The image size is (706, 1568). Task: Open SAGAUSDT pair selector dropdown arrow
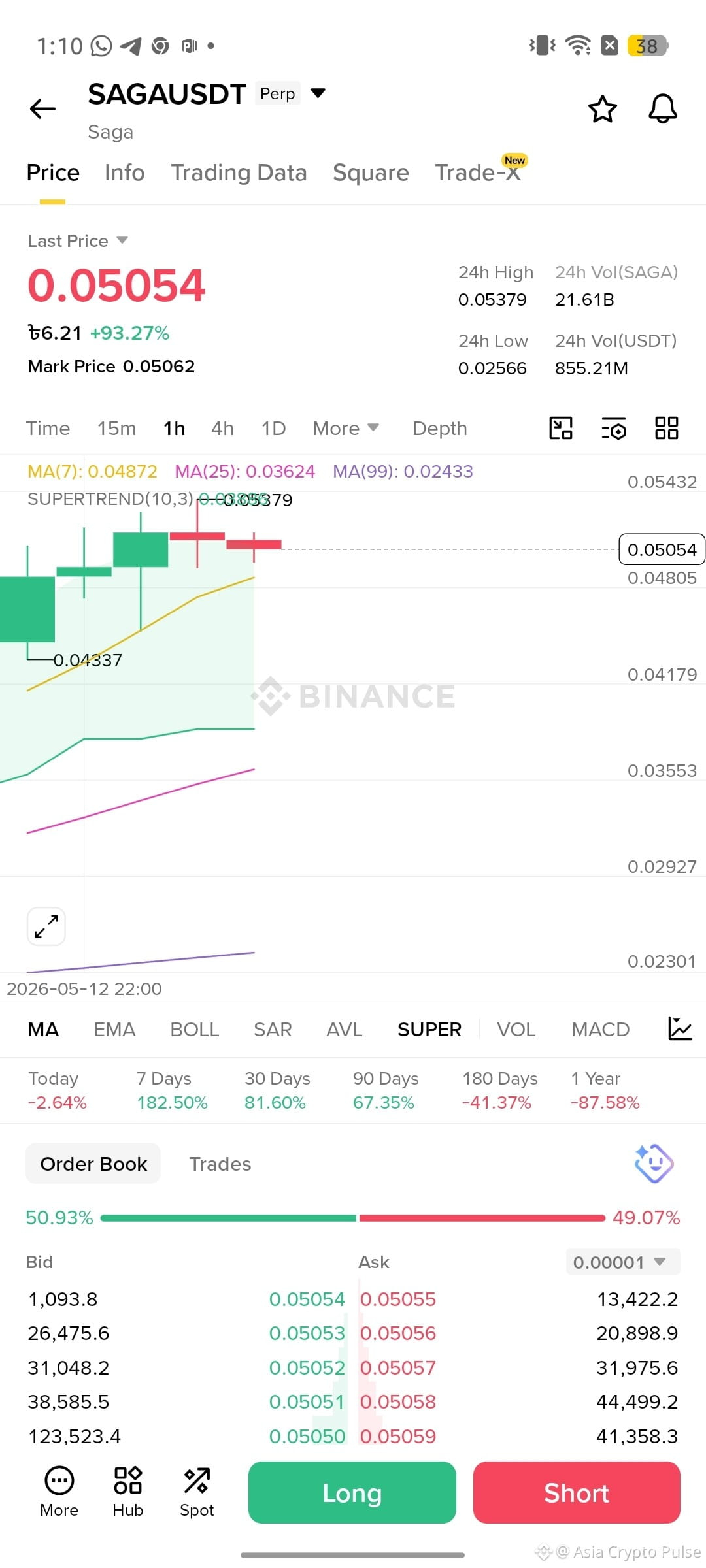click(x=318, y=93)
